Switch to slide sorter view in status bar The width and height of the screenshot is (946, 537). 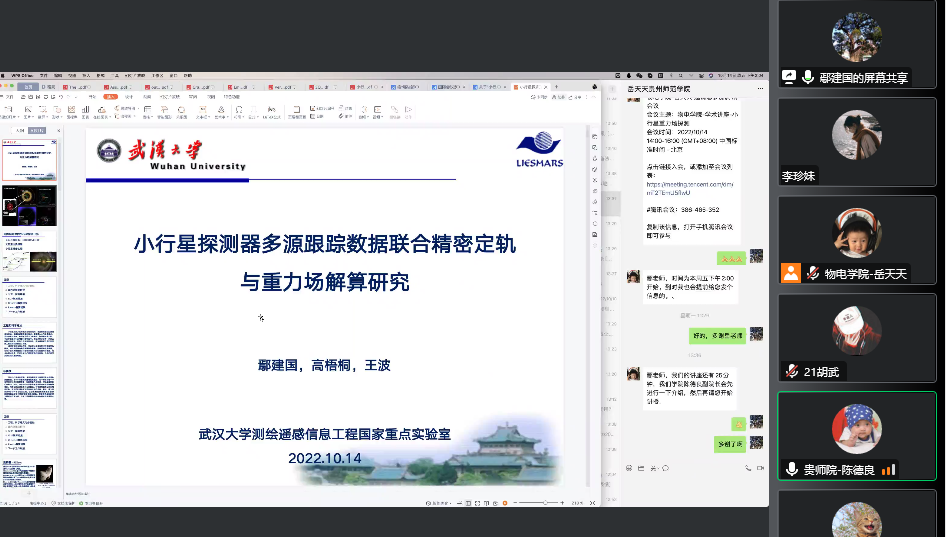477,503
